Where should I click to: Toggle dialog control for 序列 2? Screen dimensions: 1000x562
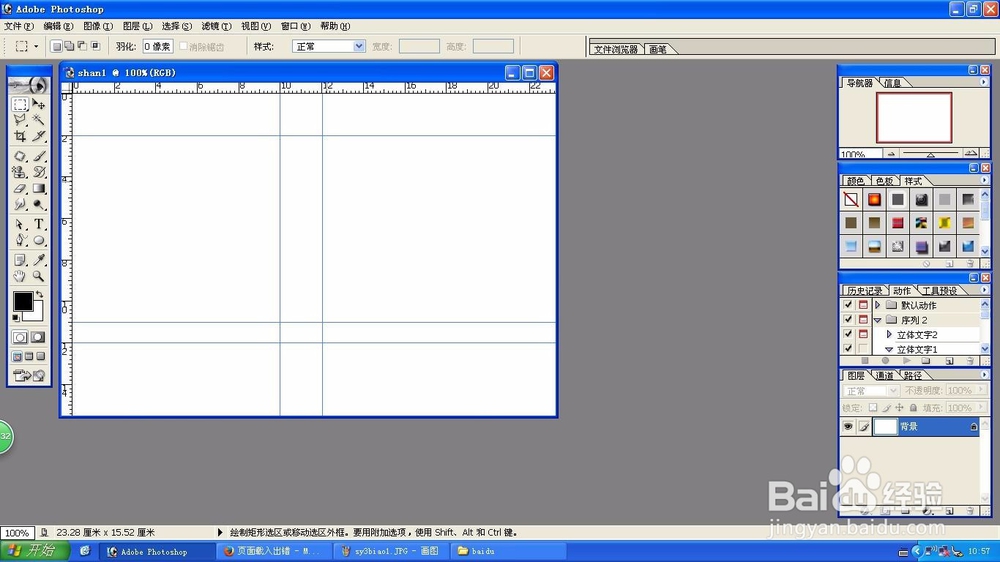(863, 320)
